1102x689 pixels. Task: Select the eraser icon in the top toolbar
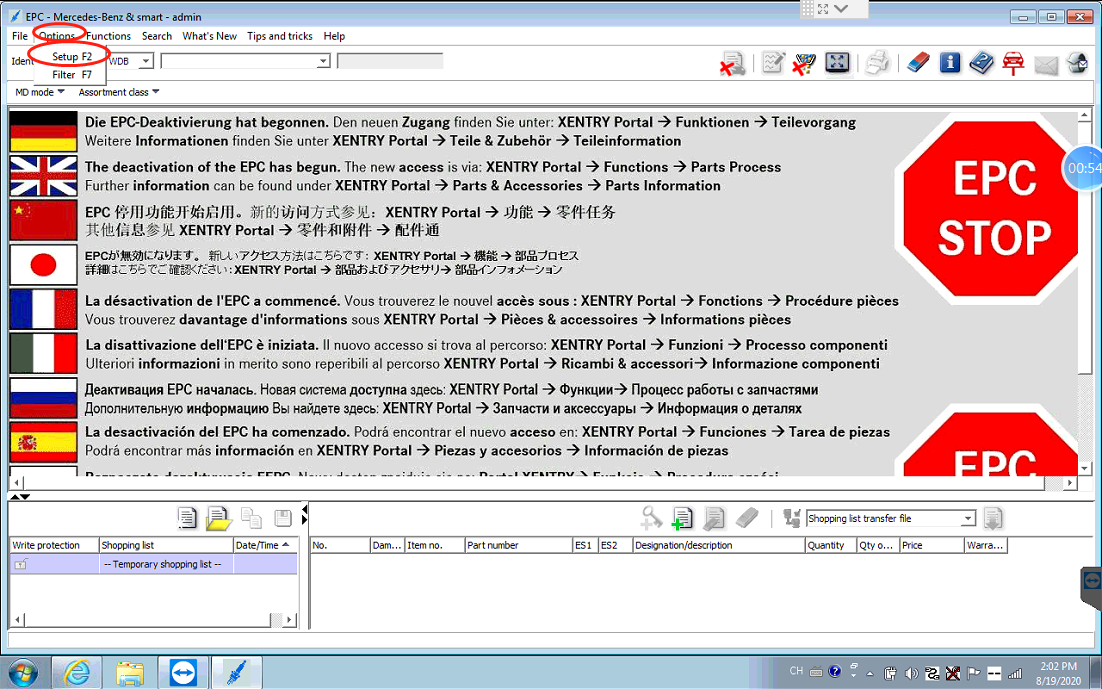pos(918,63)
